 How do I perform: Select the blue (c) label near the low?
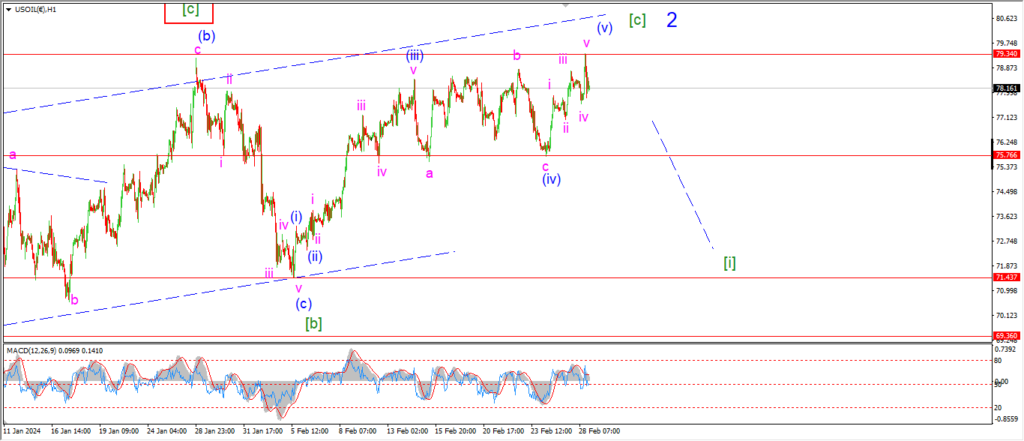pyautogui.click(x=303, y=303)
